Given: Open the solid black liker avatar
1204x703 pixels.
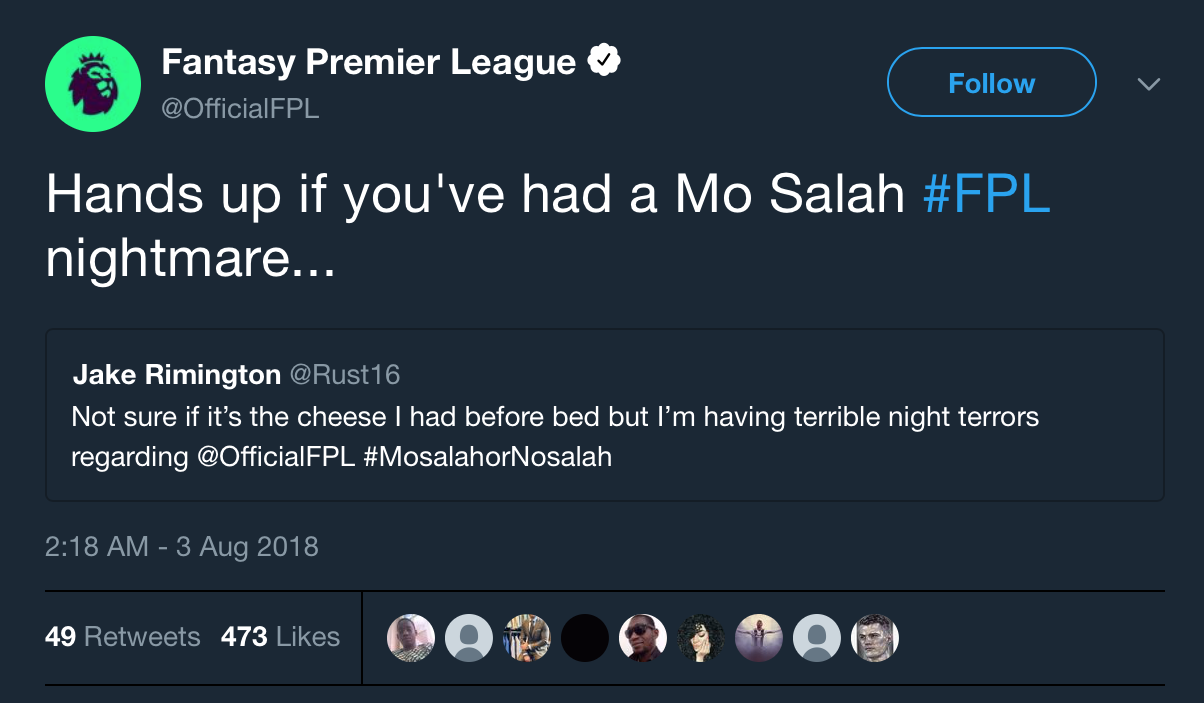Looking at the screenshot, I should point(585,637).
